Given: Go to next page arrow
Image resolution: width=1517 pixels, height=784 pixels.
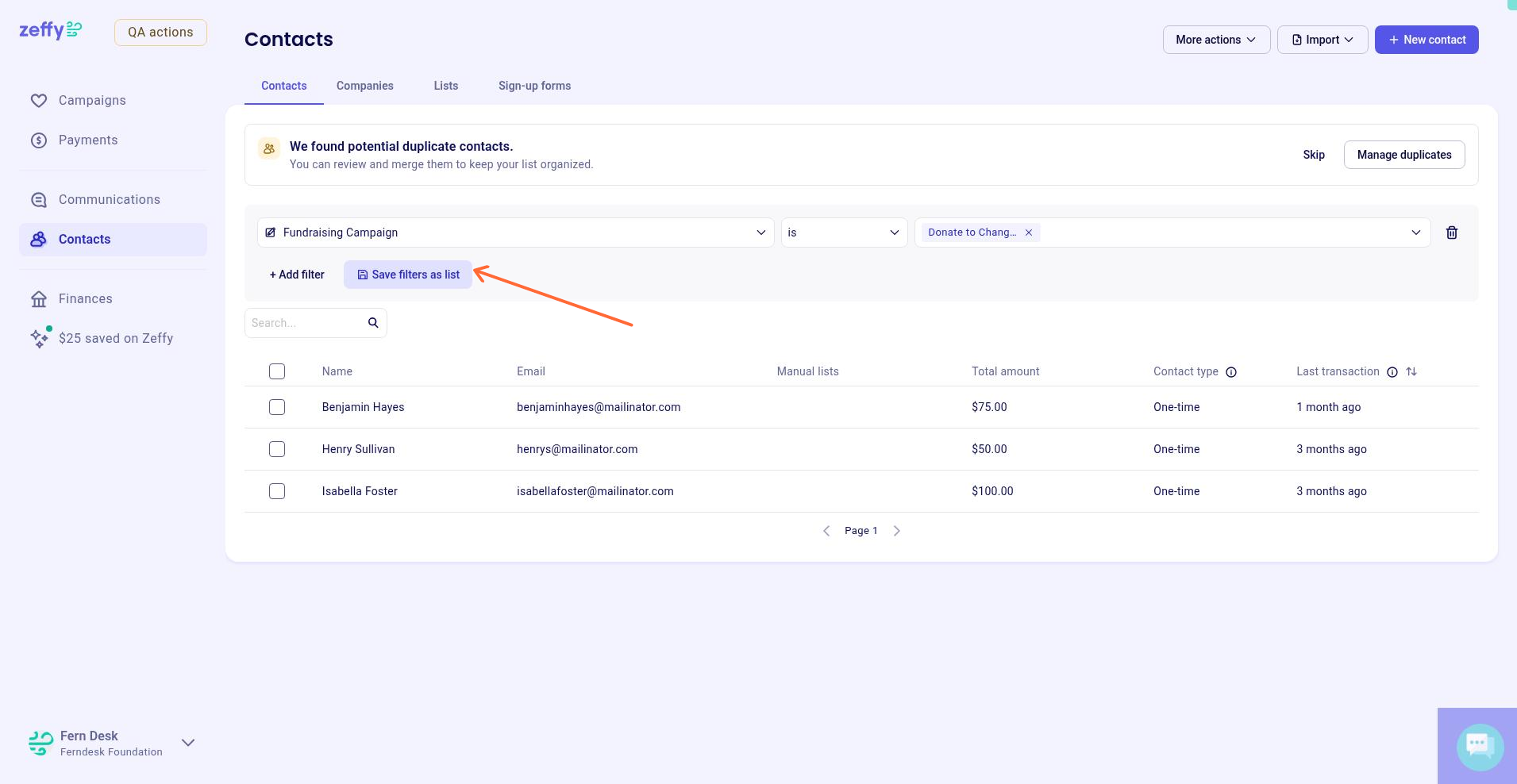Looking at the screenshot, I should tap(897, 531).
